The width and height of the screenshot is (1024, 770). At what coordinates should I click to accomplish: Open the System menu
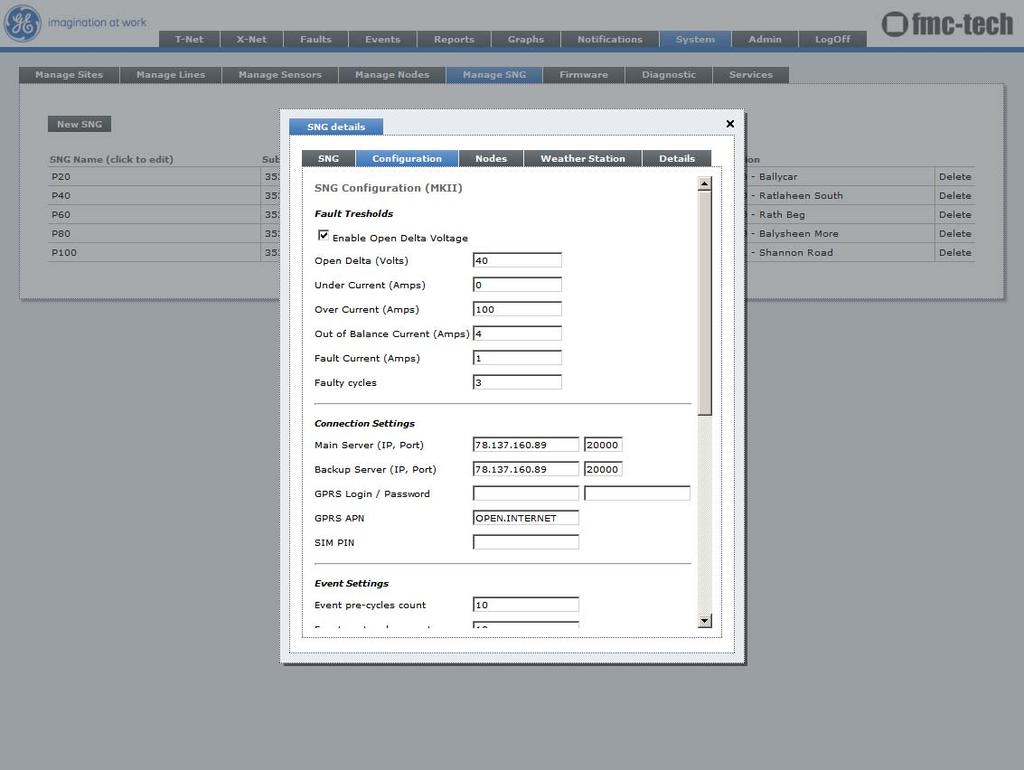(x=695, y=39)
